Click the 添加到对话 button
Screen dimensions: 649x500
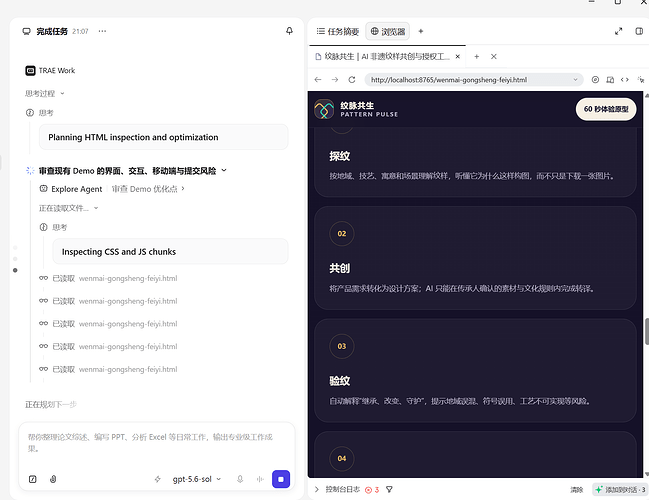coord(620,490)
